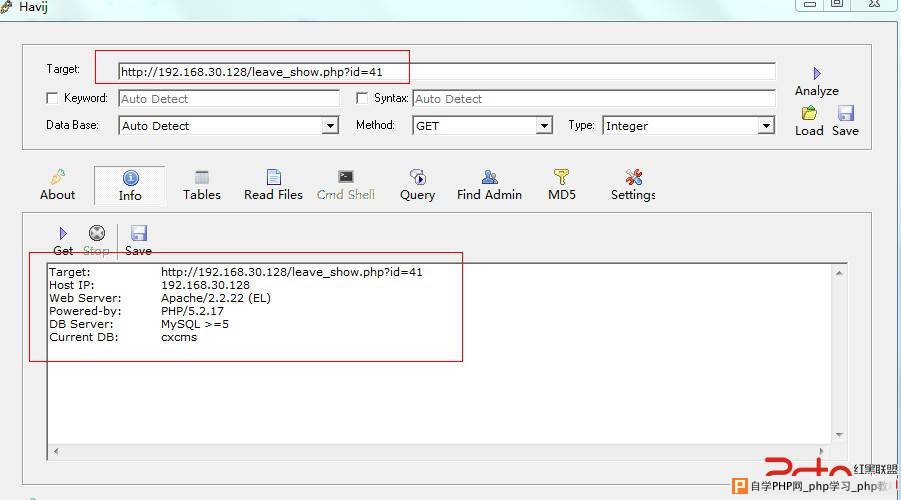Click the Save floppy icon beside Load
The width and height of the screenshot is (901, 500).
845,113
